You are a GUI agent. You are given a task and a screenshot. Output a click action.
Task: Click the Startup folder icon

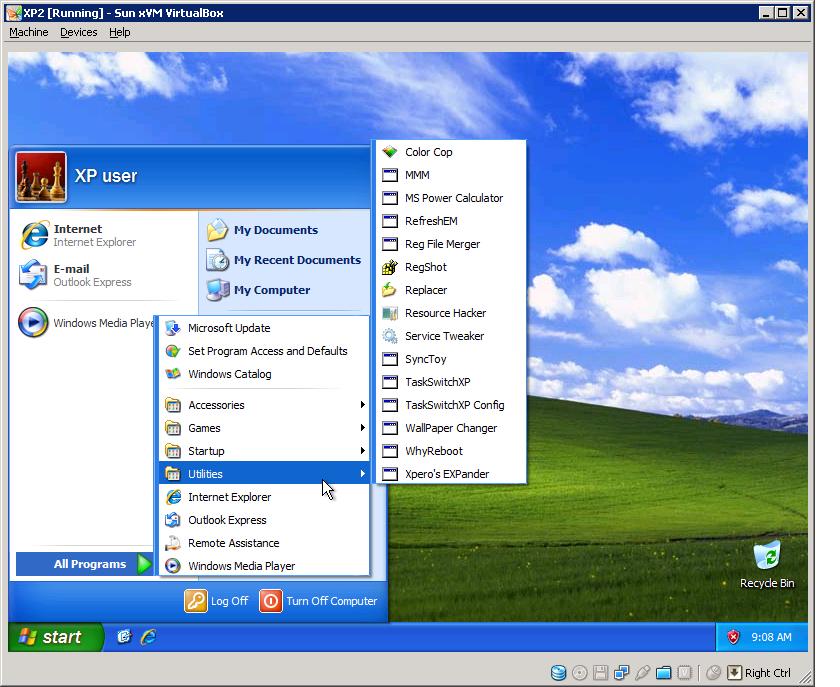click(172, 451)
